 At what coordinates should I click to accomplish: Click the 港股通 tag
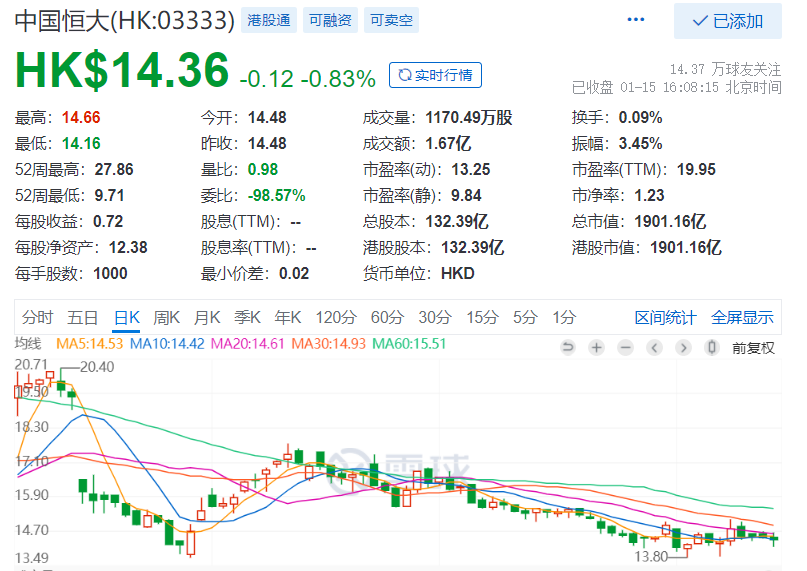(x=269, y=20)
